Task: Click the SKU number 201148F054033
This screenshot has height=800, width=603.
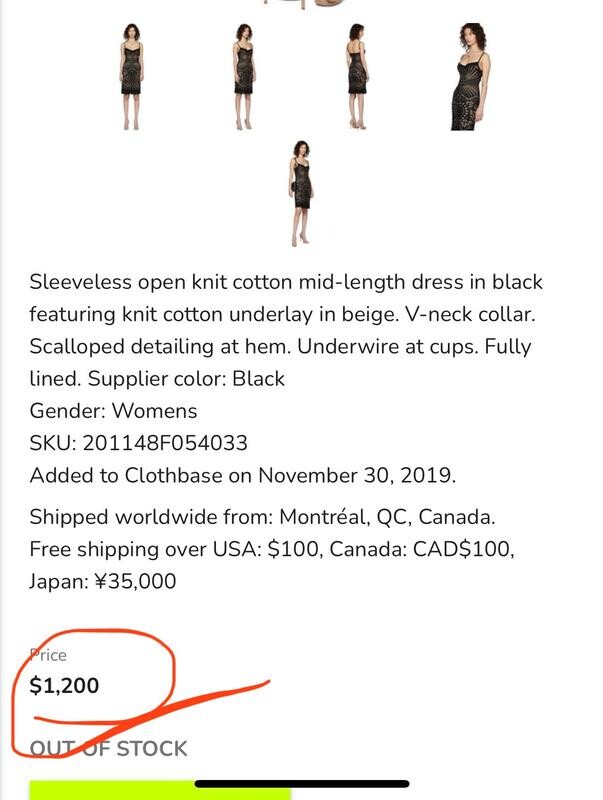Action: point(167,442)
